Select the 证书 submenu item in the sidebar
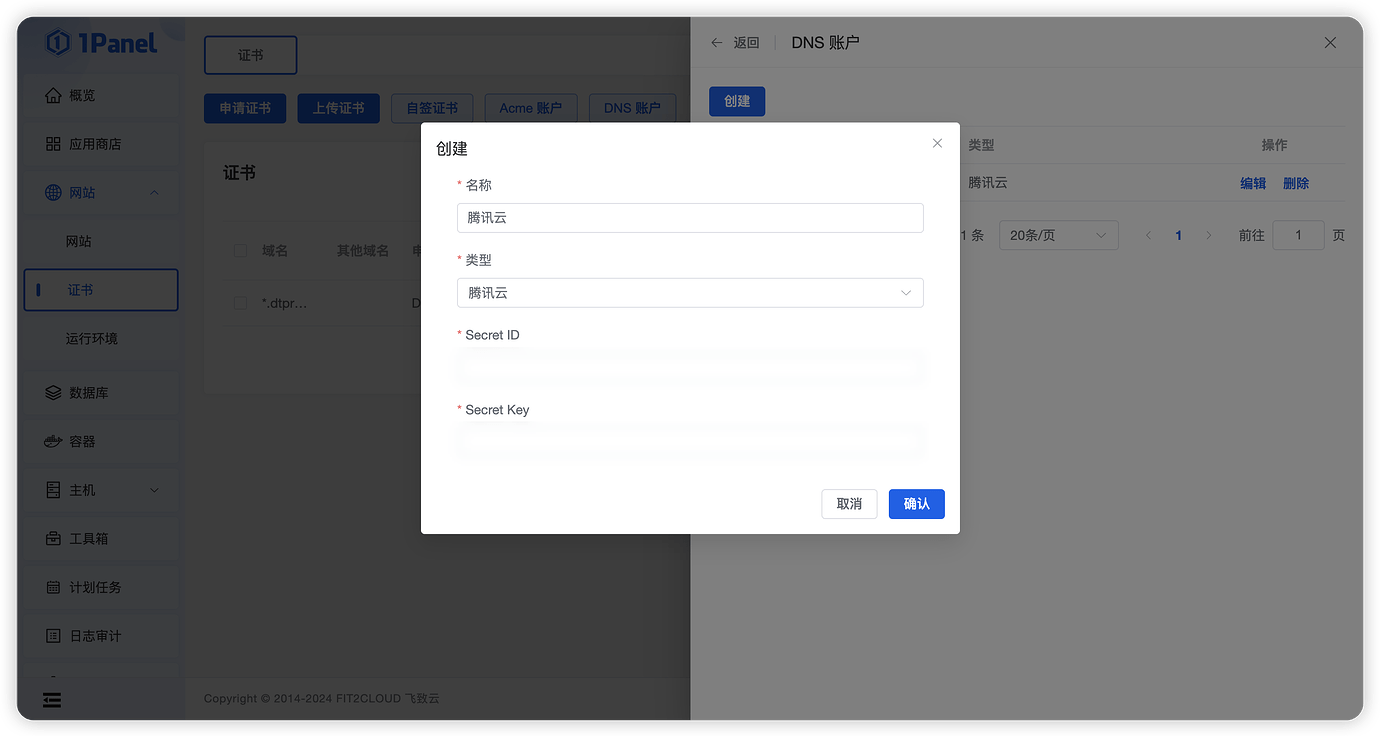This screenshot has height=736, width=1380. pos(101,290)
